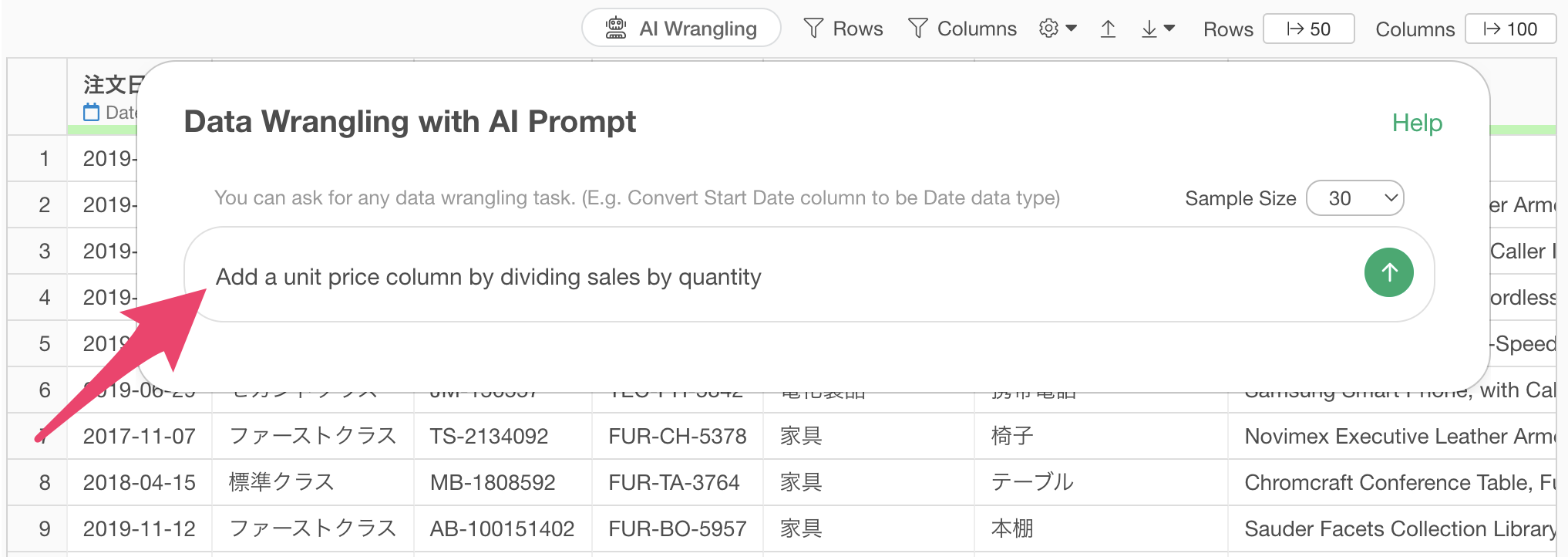The height and width of the screenshot is (557, 1568).
Task: Select cell FUR-BO-5957
Action: click(678, 529)
